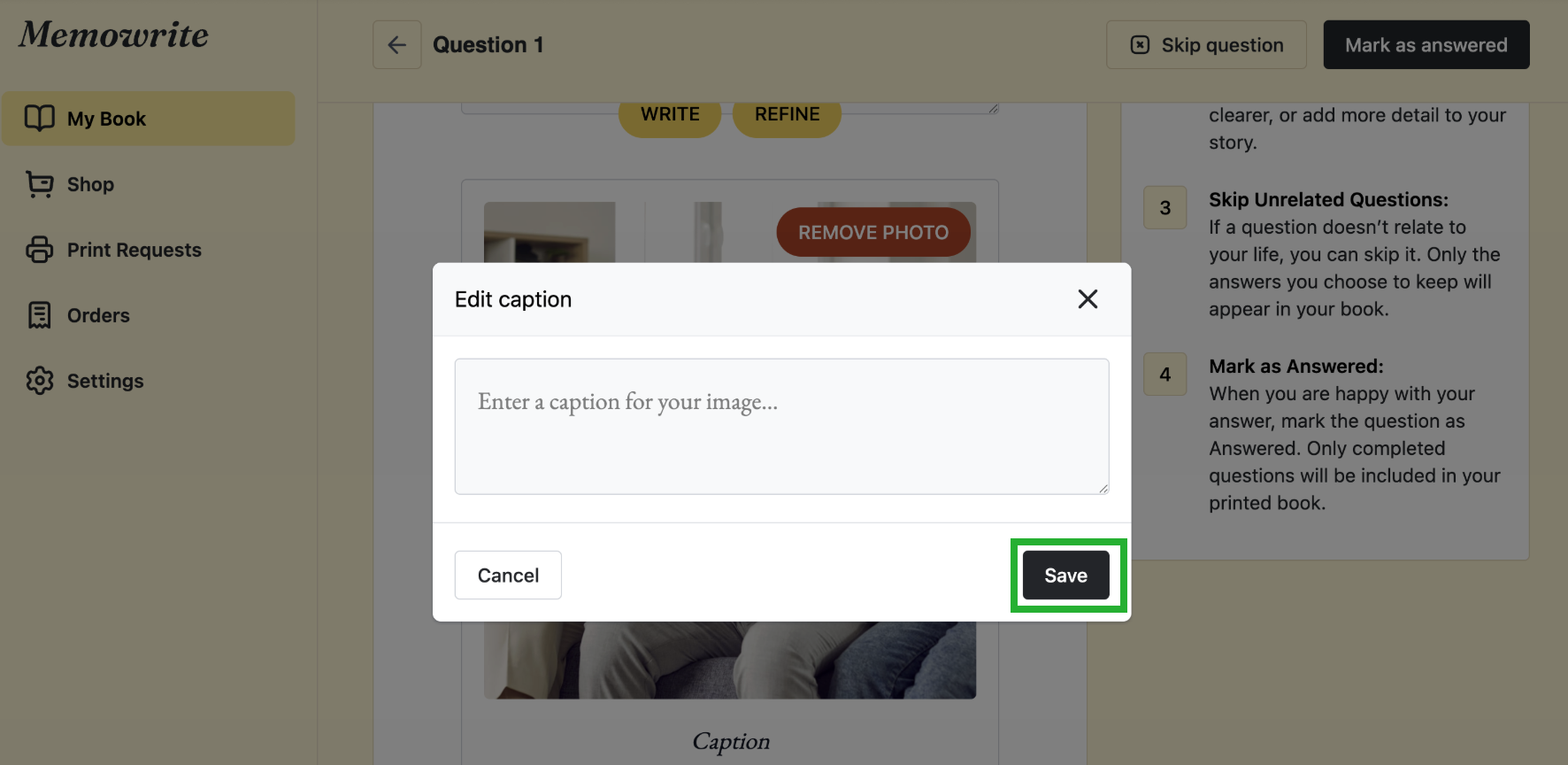The image size is (1568, 765).
Task: Select the WRITE mode button
Action: [x=670, y=116]
